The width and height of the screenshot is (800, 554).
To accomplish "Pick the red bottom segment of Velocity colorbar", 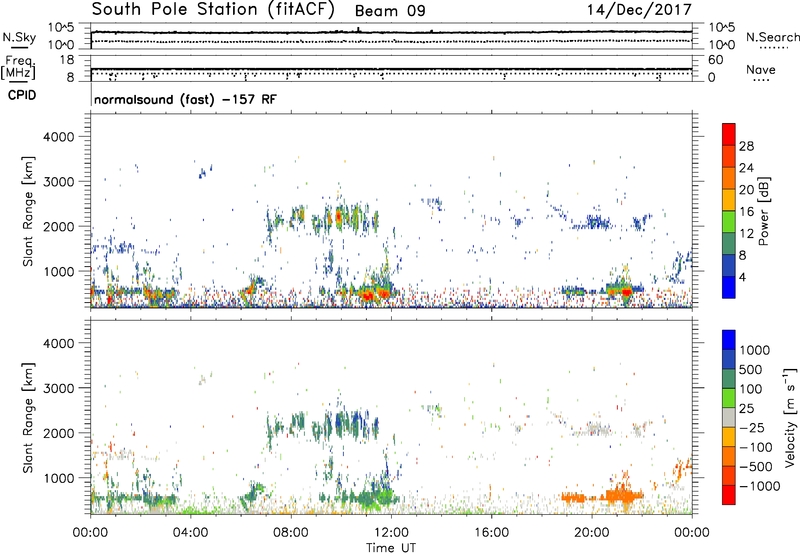I will click(729, 495).
